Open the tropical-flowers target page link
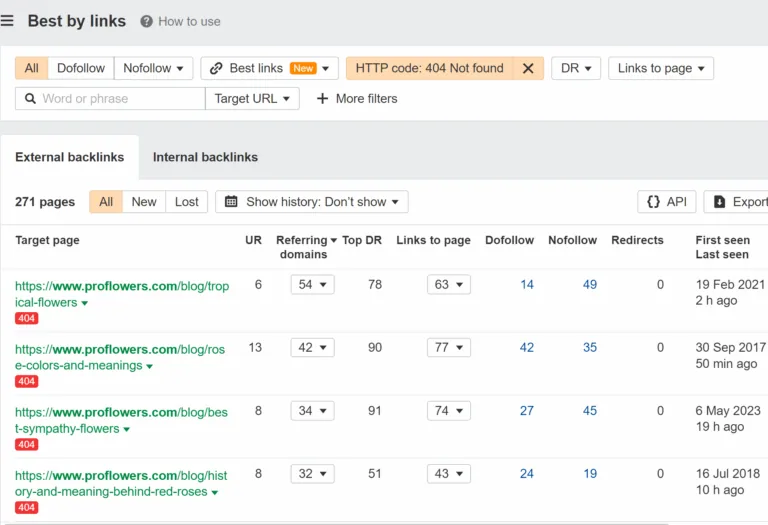768x525 pixels. pos(122,294)
